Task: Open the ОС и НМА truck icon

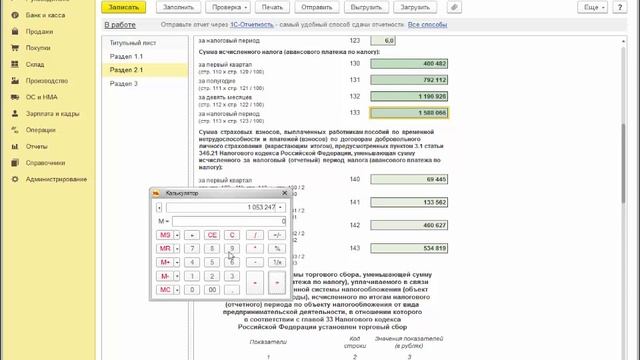Action: tap(15, 97)
